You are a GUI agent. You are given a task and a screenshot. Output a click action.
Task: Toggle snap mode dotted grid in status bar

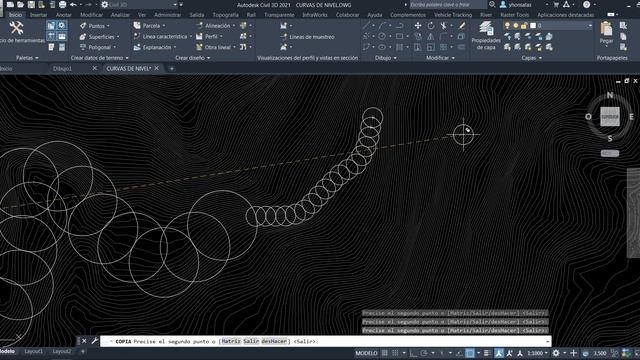[395, 353]
